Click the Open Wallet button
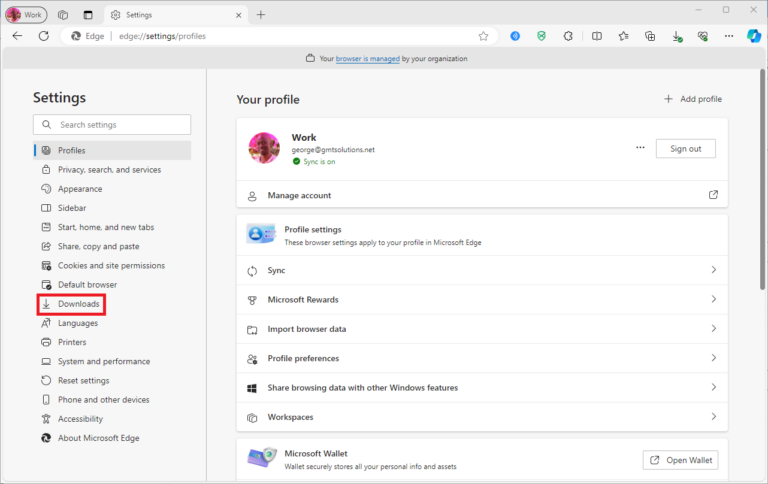 680,460
